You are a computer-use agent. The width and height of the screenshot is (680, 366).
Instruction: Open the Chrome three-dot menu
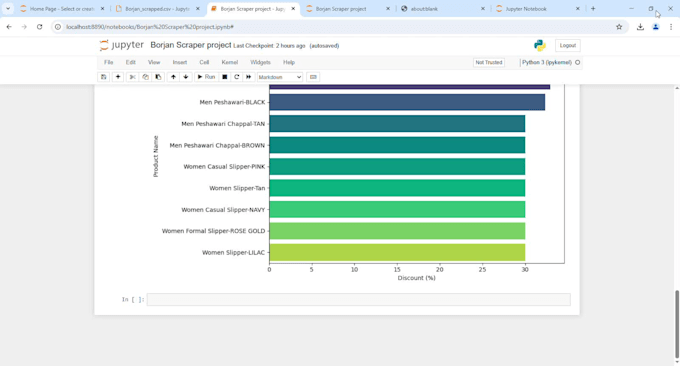tap(670, 27)
